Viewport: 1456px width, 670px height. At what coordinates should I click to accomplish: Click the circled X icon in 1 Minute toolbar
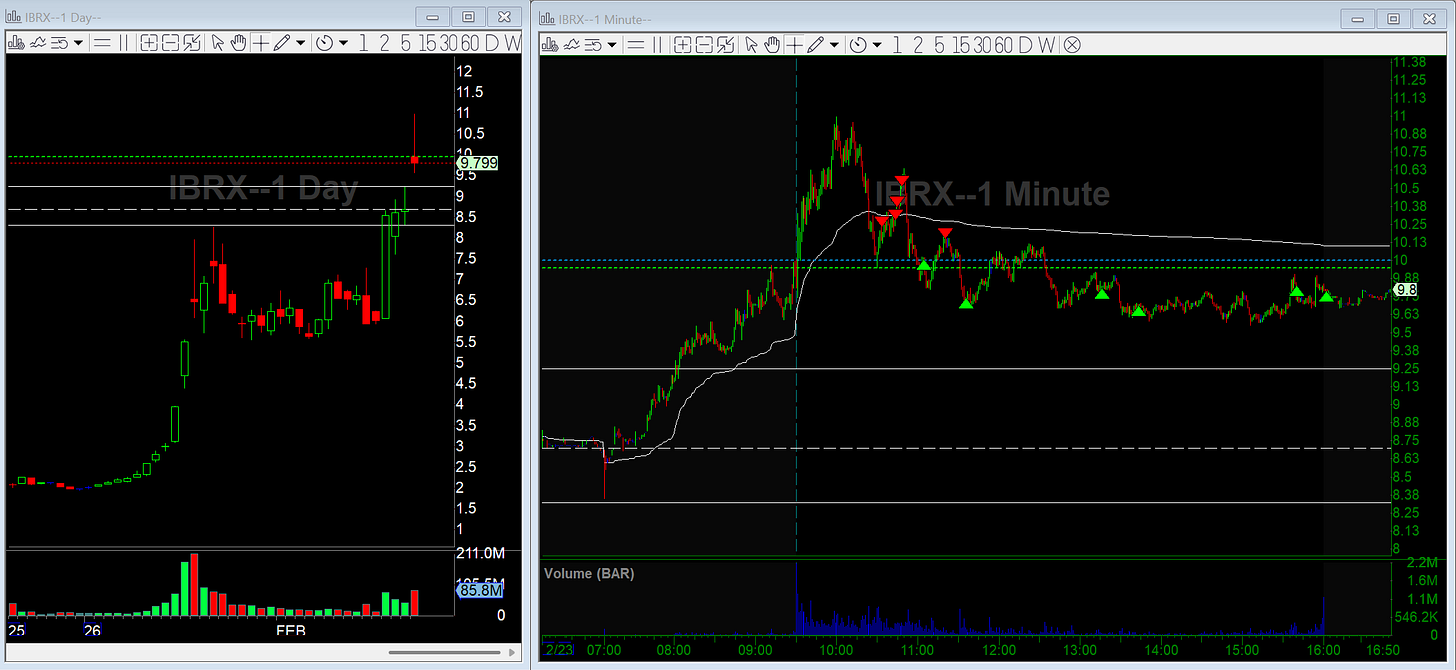(x=1072, y=45)
